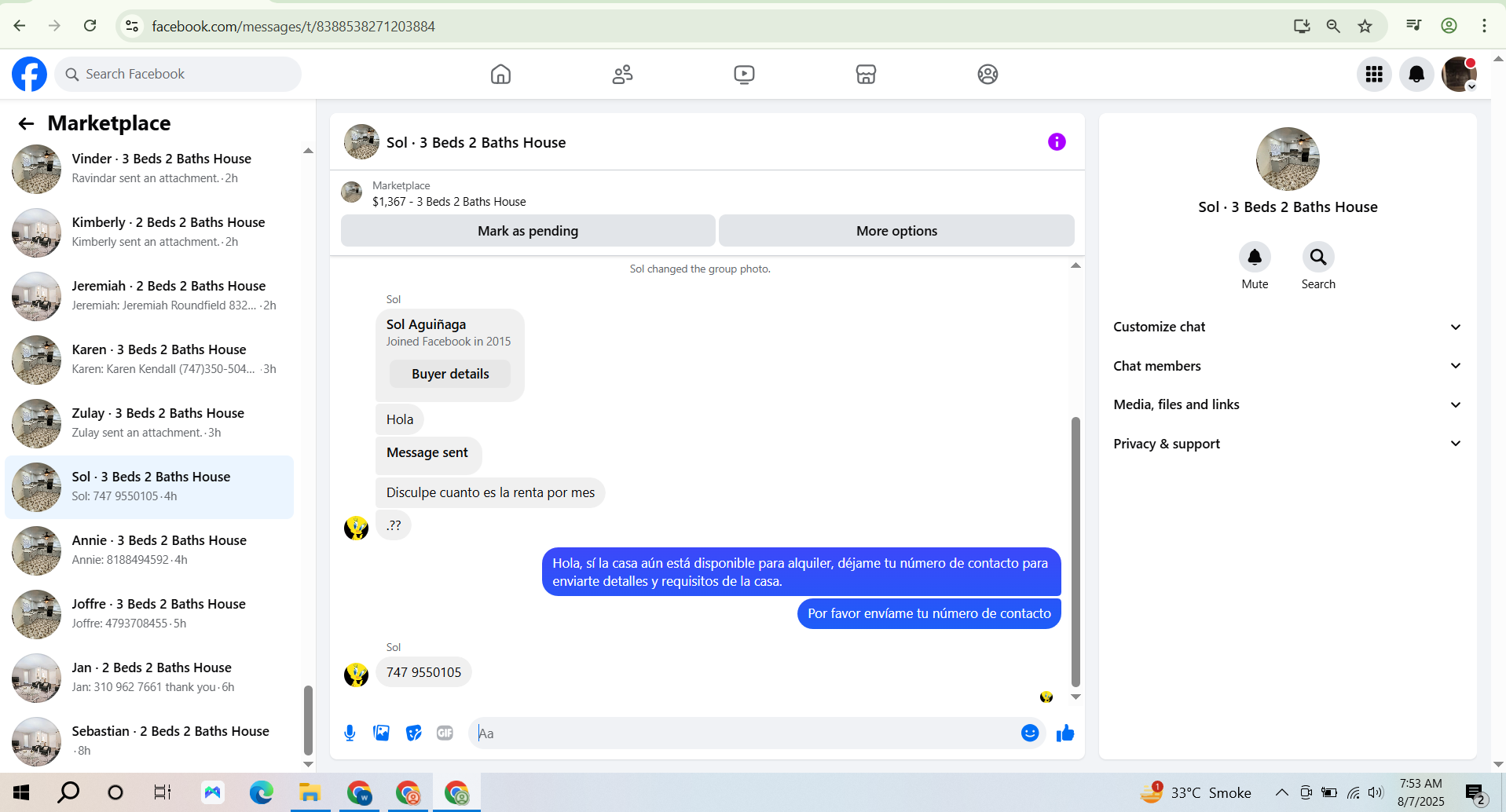This screenshot has width=1506, height=812.
Task: Open the notifications bell icon
Action: [x=1416, y=74]
